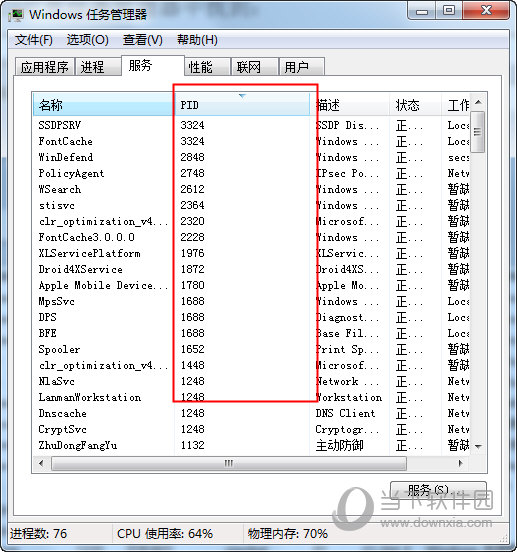Select the SSDPSRV service row
517x552 pixels.
coord(251,125)
